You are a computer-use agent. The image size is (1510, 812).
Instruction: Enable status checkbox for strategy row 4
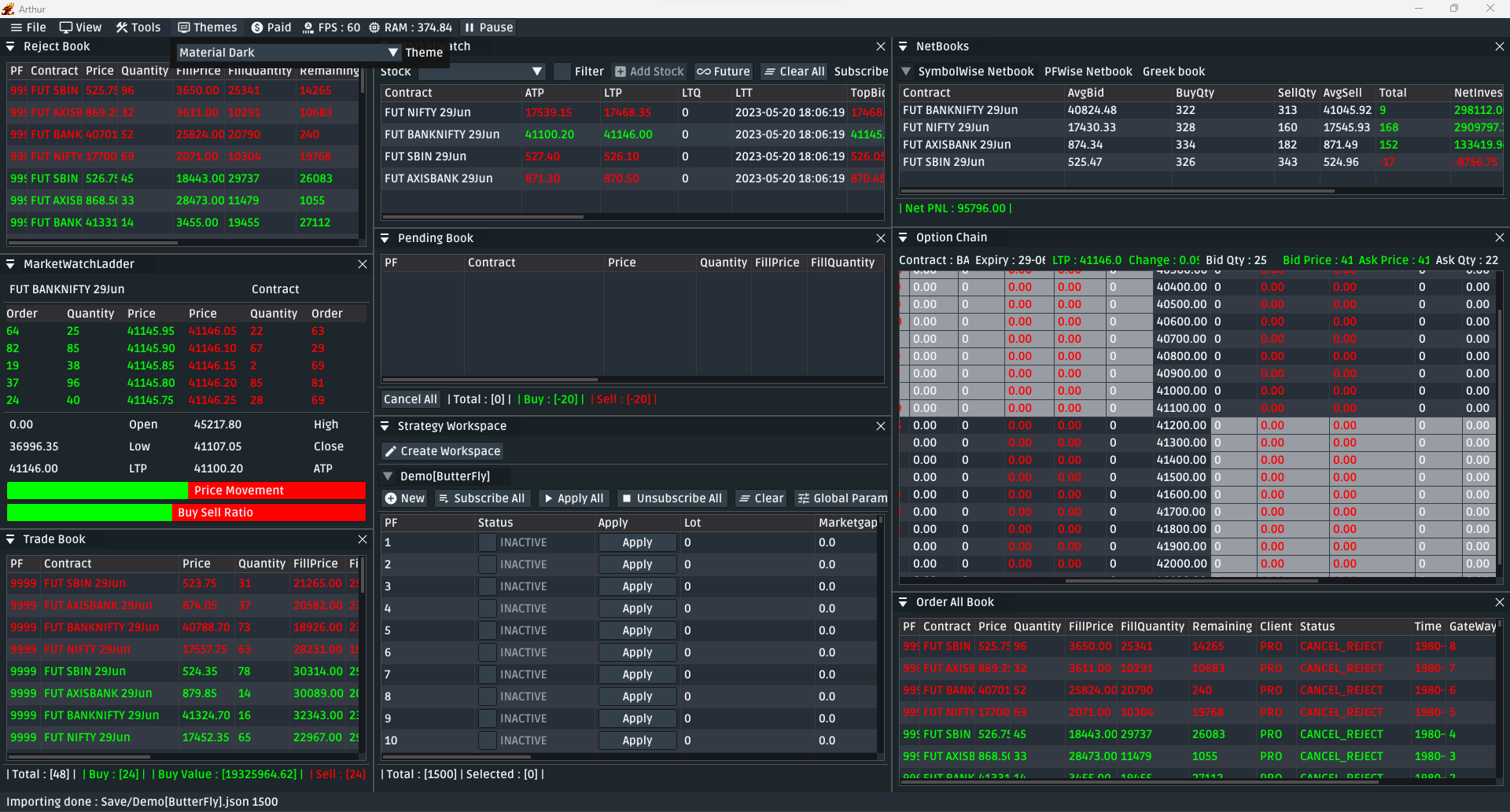tap(488, 608)
